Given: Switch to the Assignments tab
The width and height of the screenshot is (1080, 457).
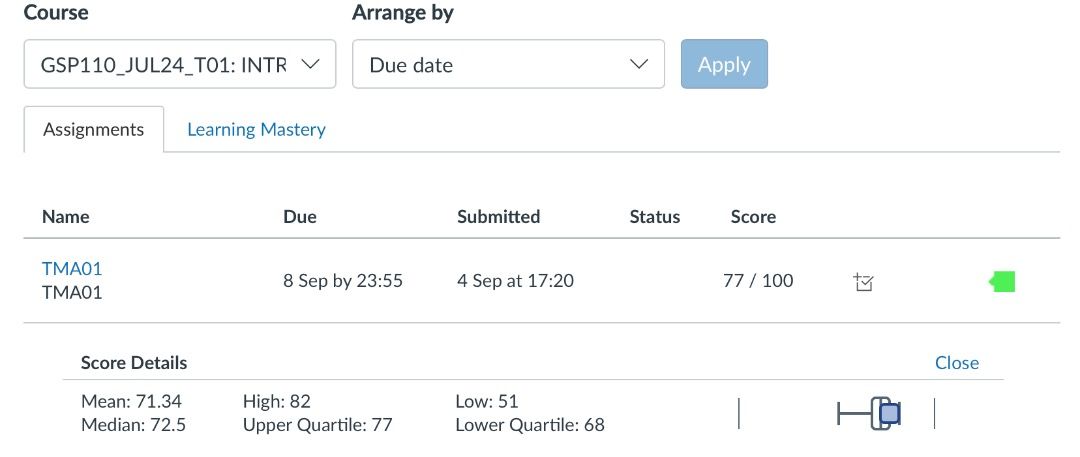Looking at the screenshot, I should 93,129.
